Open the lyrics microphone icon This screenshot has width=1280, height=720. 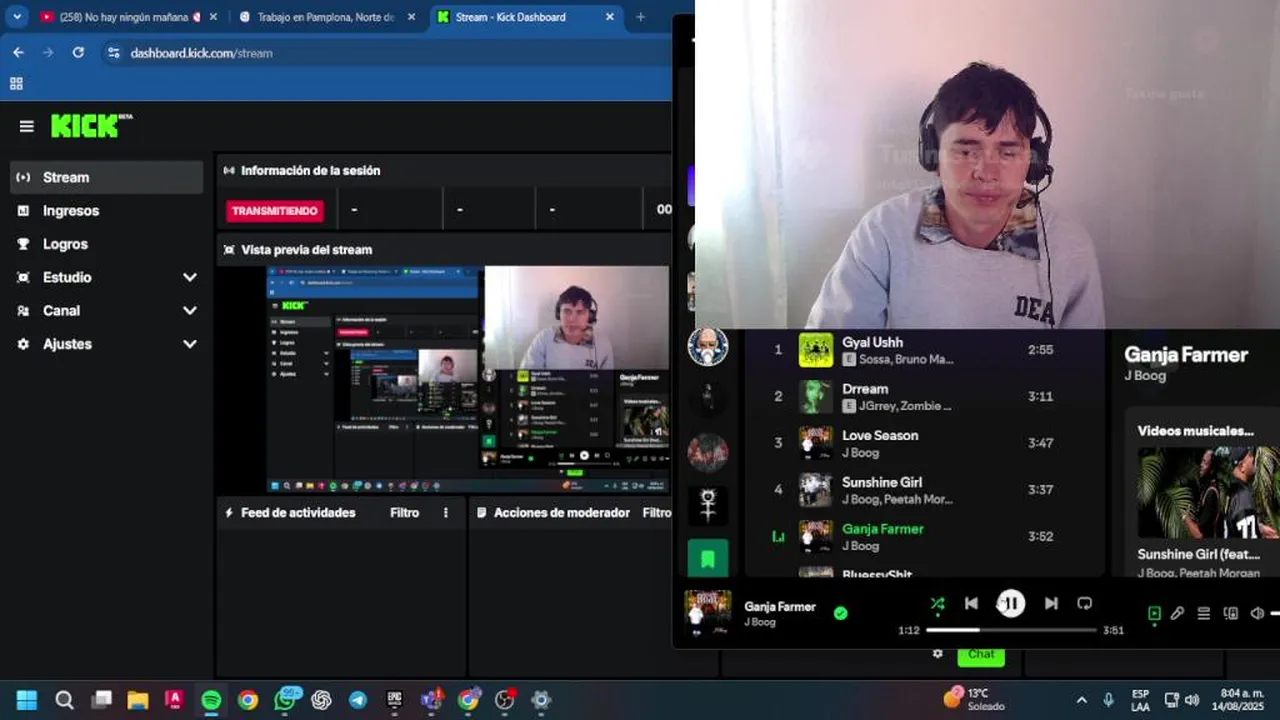pos(1178,613)
